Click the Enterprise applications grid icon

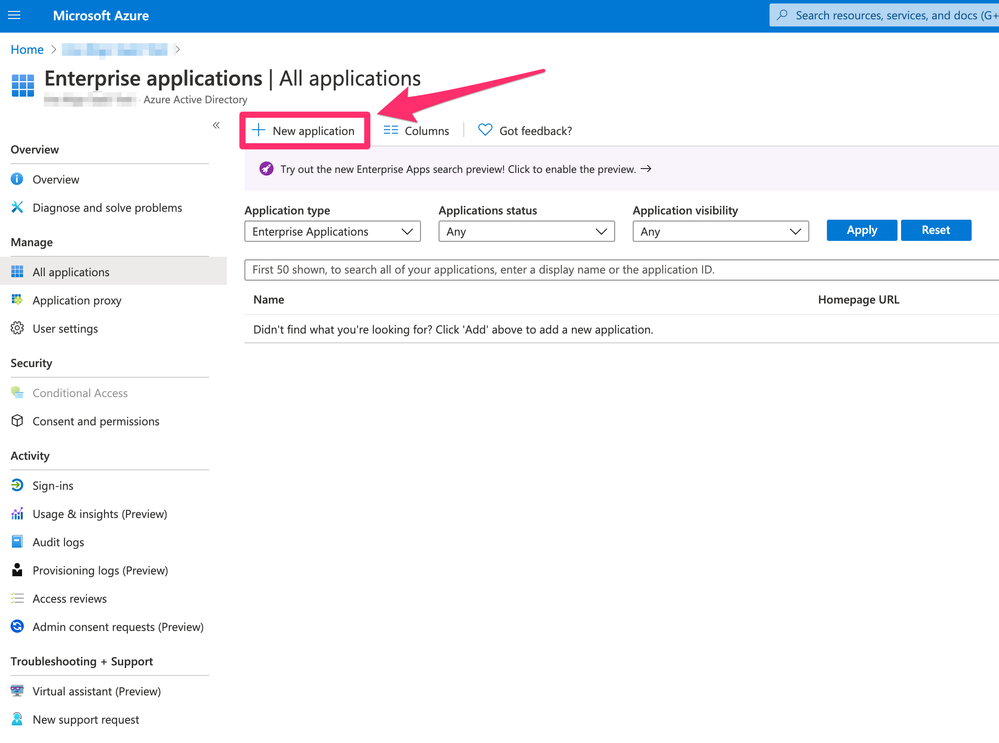pyautogui.click(x=23, y=85)
